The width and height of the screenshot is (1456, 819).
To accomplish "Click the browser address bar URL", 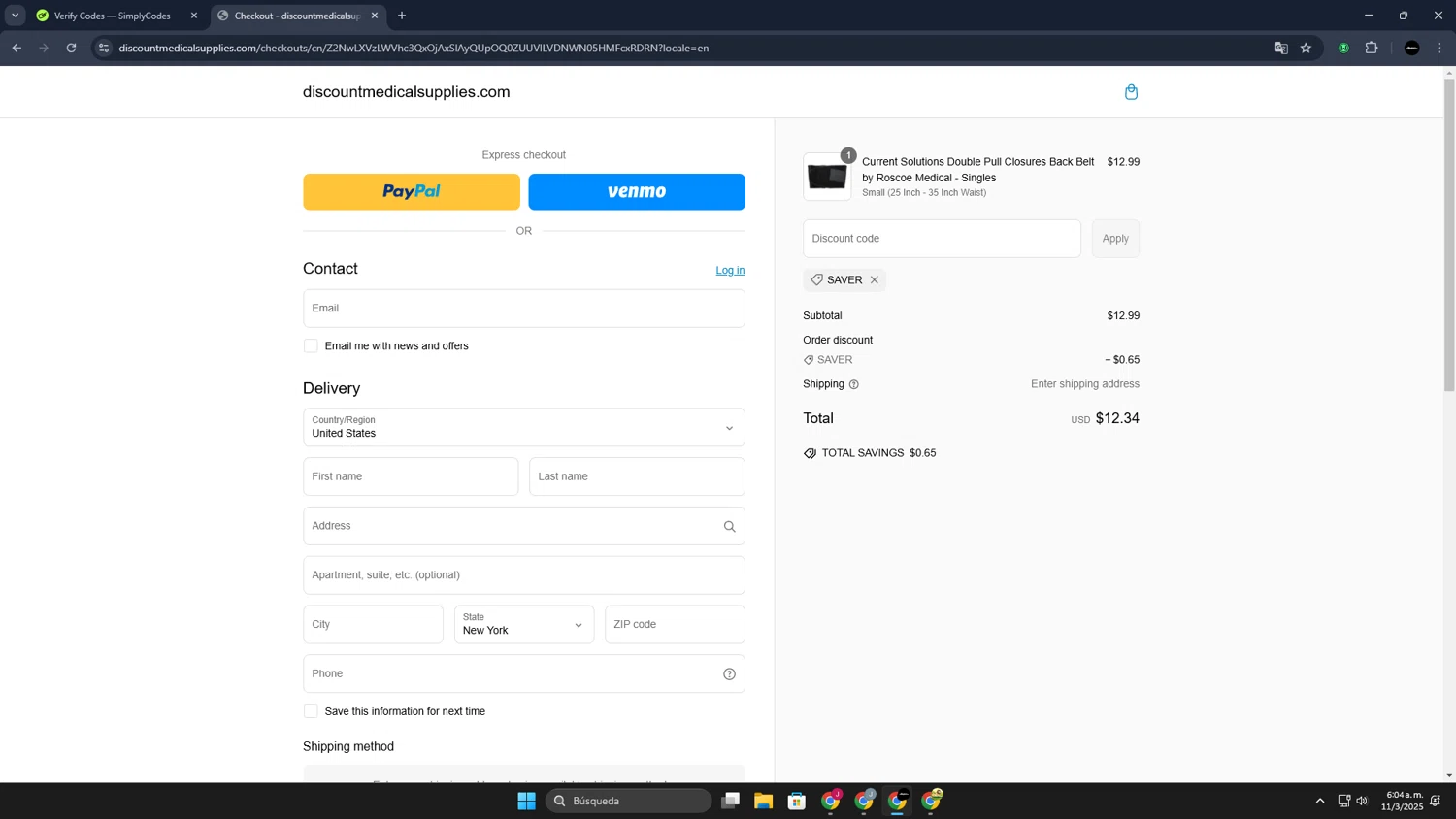I will tap(414, 48).
